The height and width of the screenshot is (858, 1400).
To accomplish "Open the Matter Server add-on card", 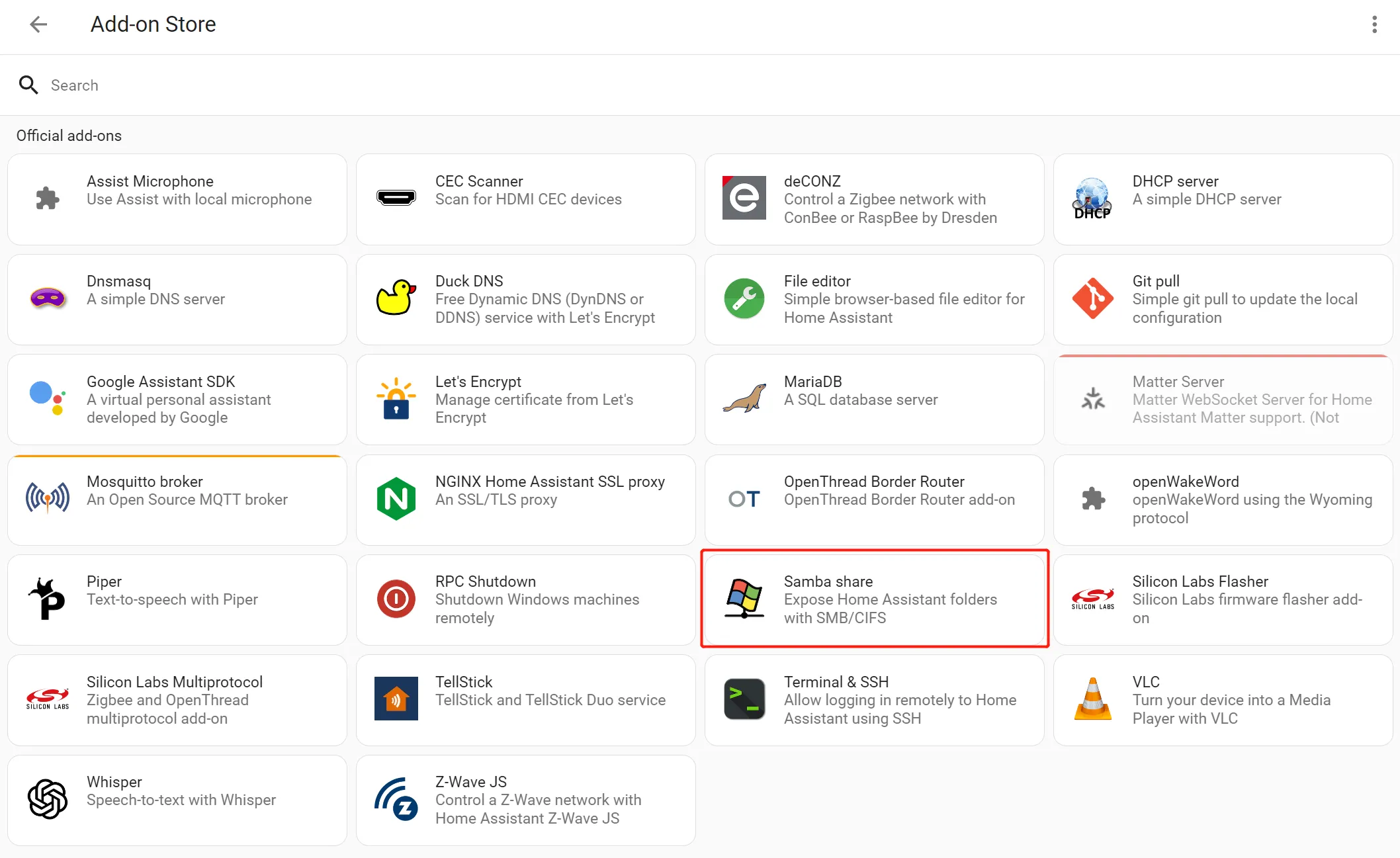I will click(1223, 400).
